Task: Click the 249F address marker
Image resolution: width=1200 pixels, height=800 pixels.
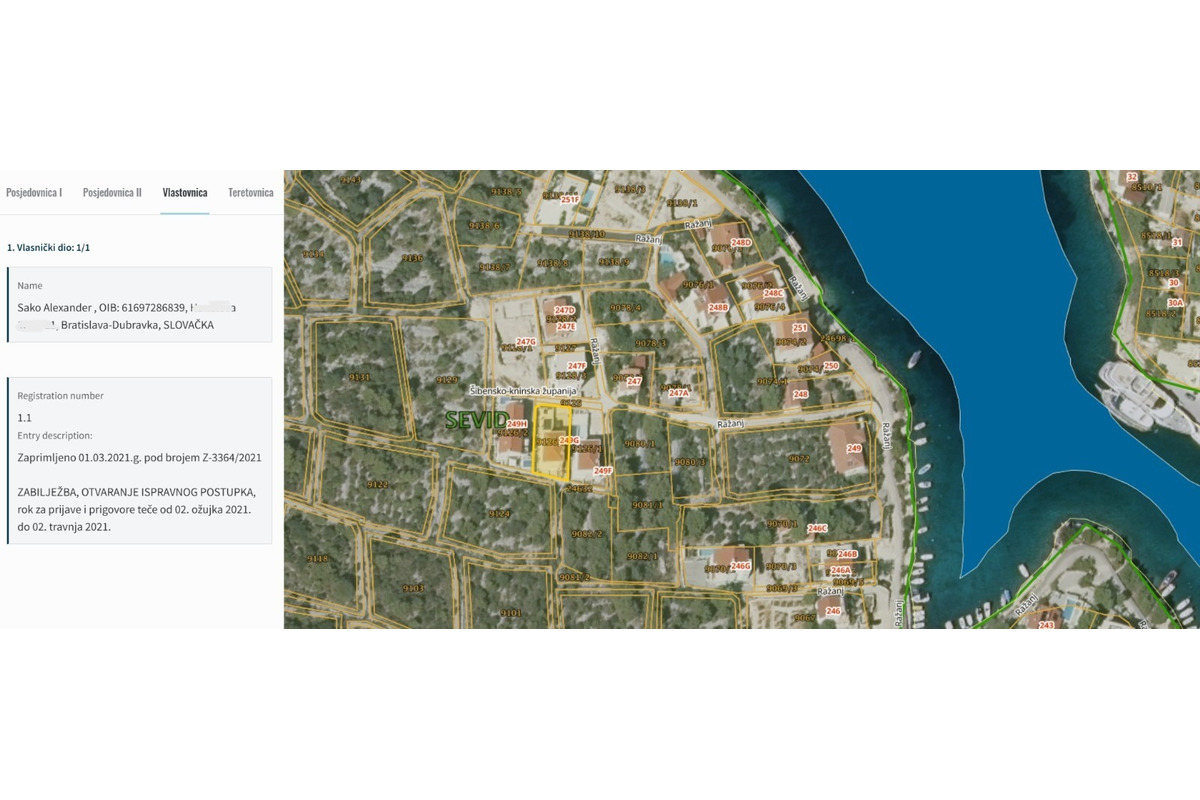Action: (602, 470)
